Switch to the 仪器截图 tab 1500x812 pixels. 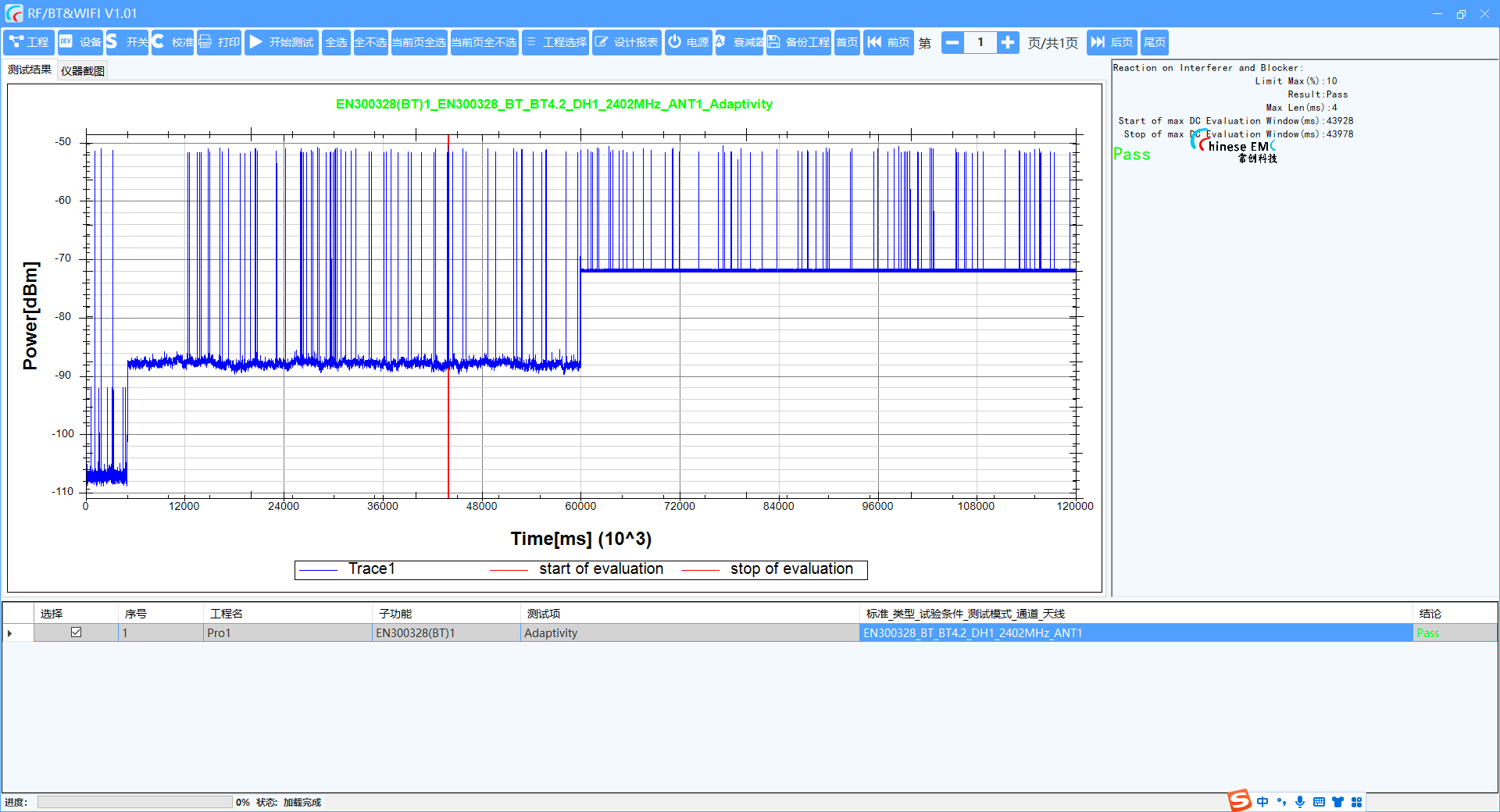(83, 71)
